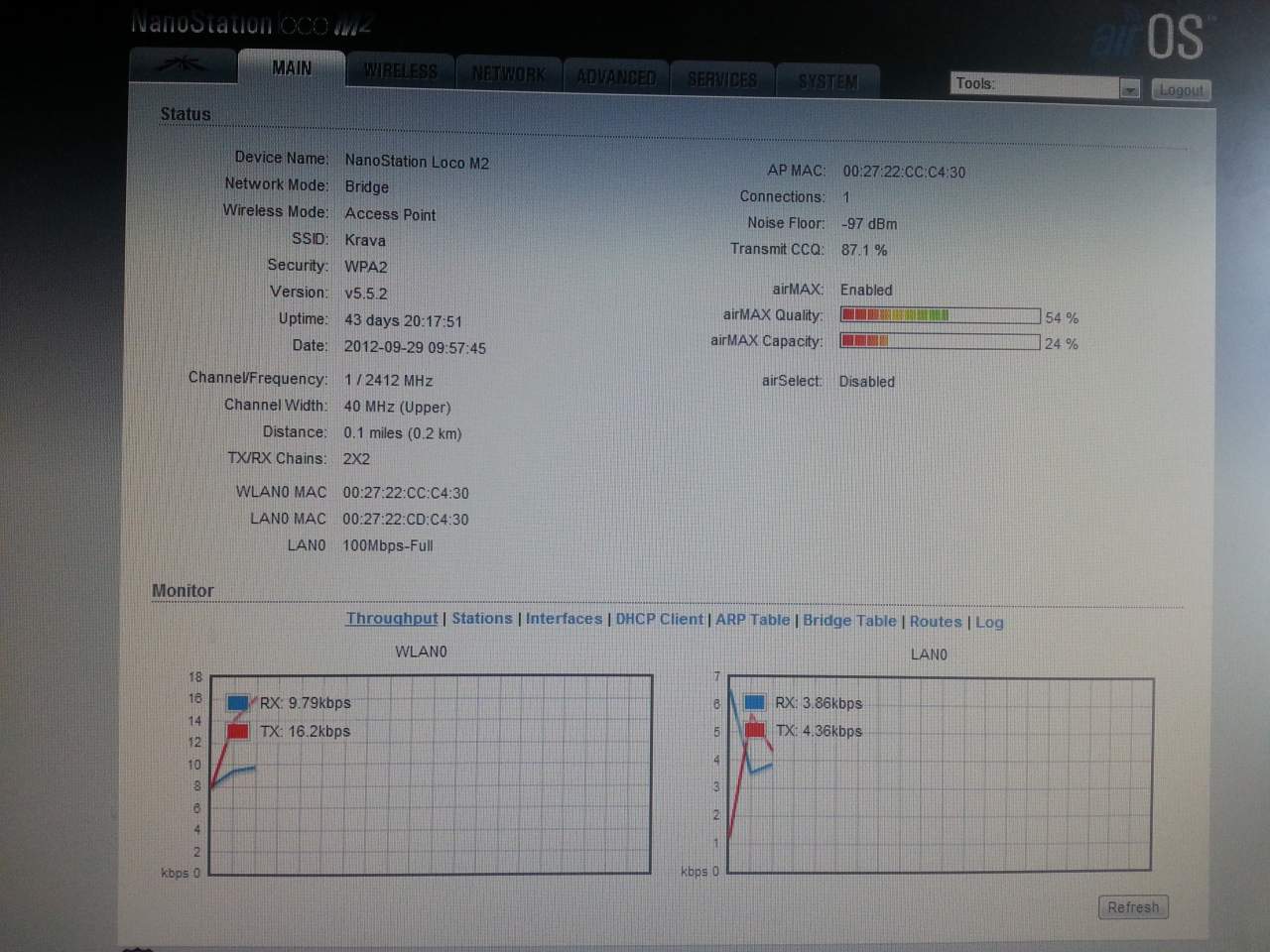Switch to the MAIN tab
Image resolution: width=1270 pixels, height=952 pixels.
coord(292,67)
